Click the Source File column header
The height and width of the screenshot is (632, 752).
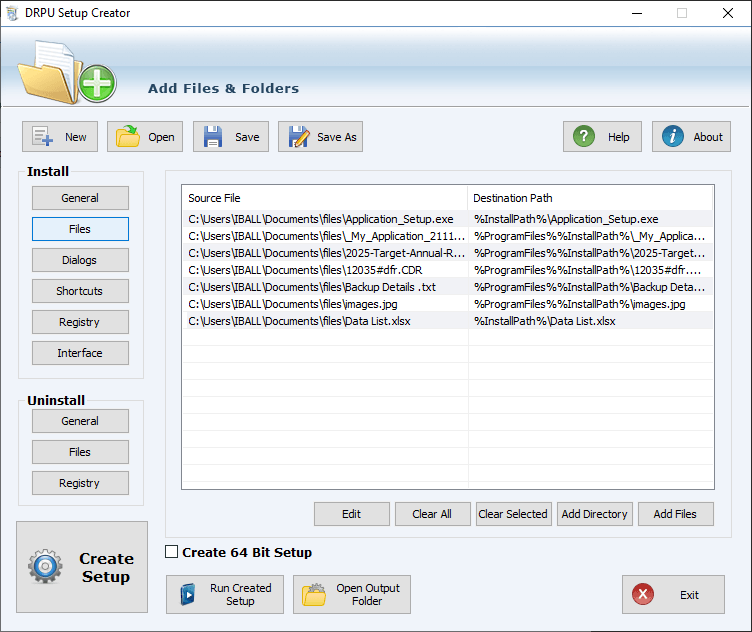325,198
